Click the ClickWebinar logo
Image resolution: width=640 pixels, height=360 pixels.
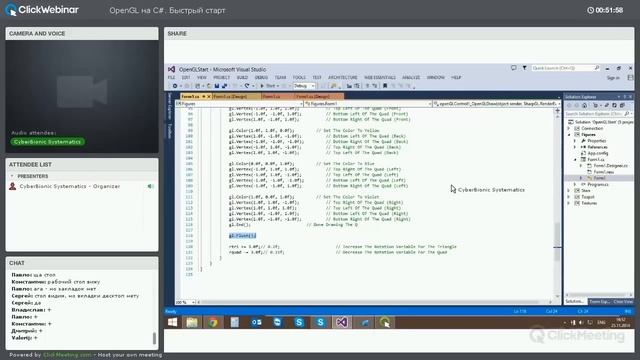point(42,10)
